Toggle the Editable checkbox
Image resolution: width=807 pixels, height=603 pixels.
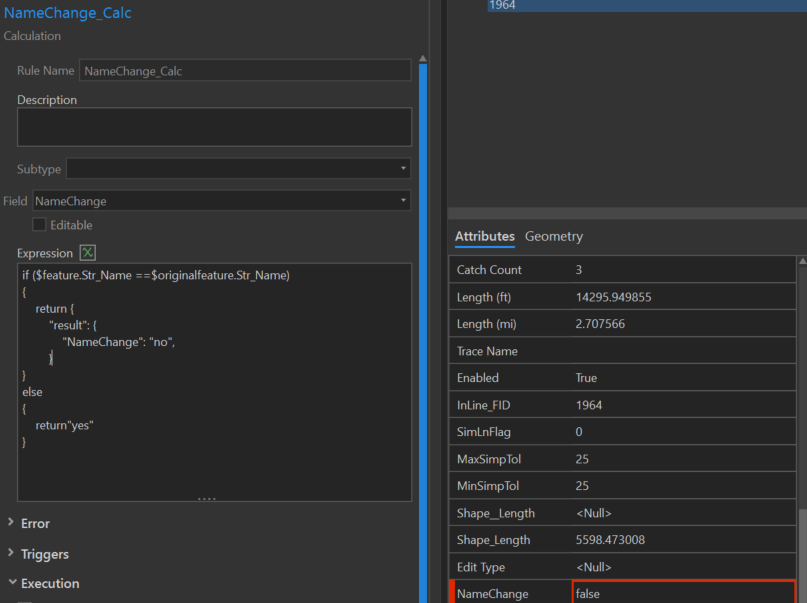point(40,225)
